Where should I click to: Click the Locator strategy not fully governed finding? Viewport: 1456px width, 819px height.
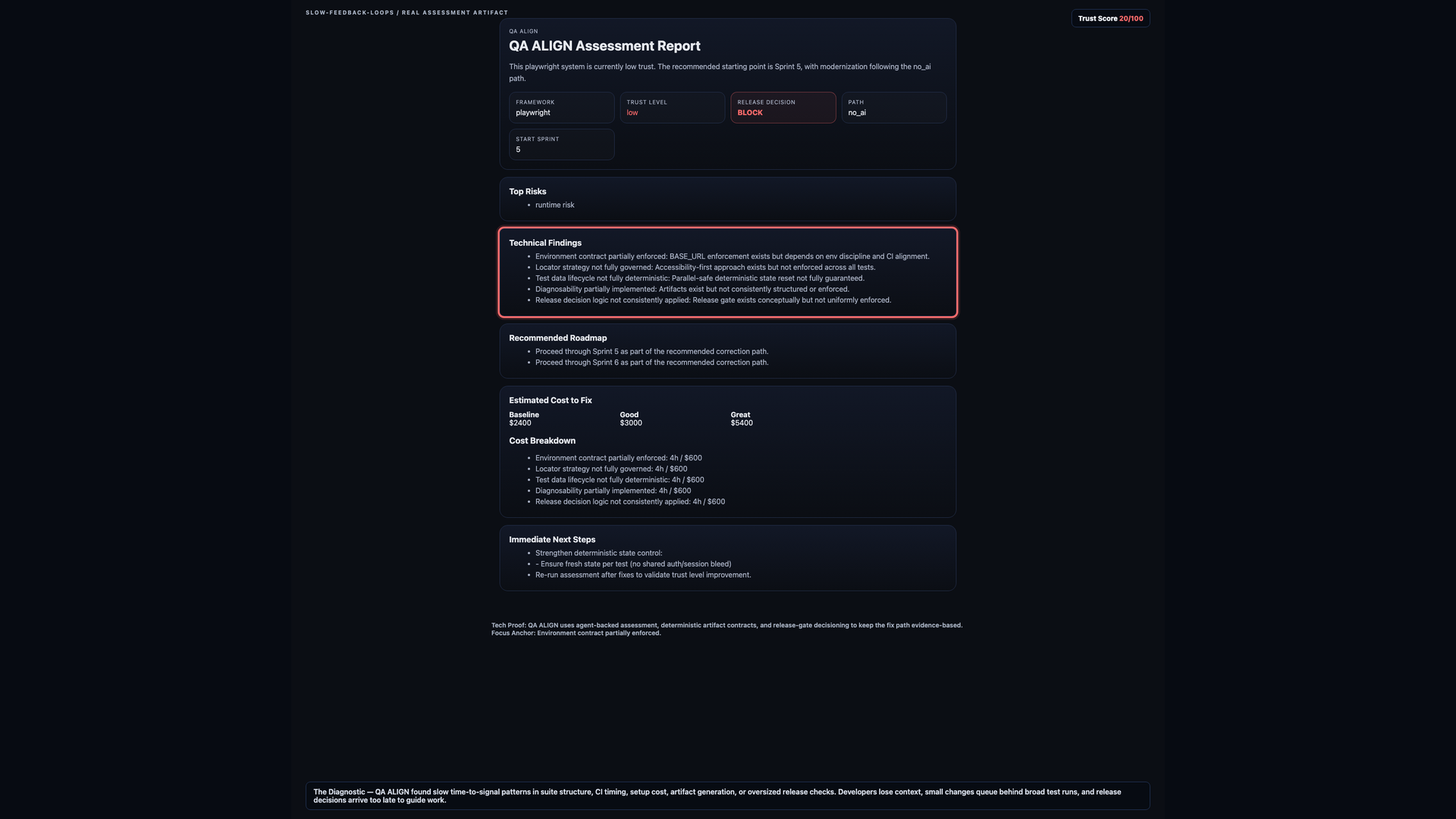coord(705,267)
